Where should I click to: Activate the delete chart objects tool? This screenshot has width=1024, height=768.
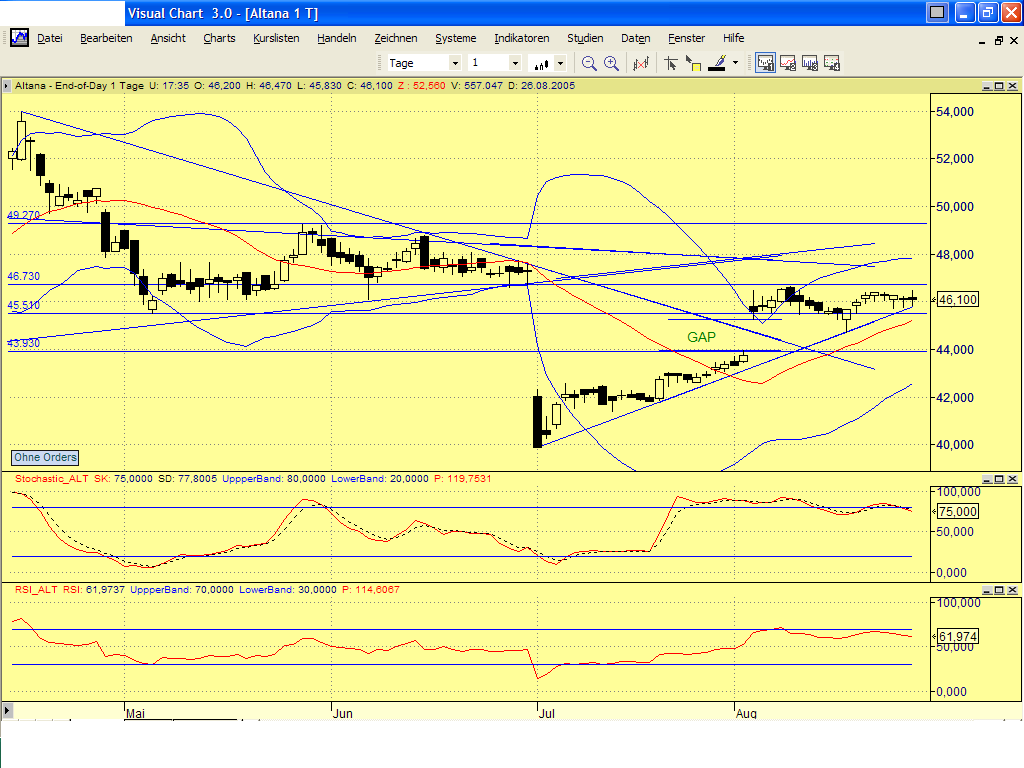click(x=639, y=62)
